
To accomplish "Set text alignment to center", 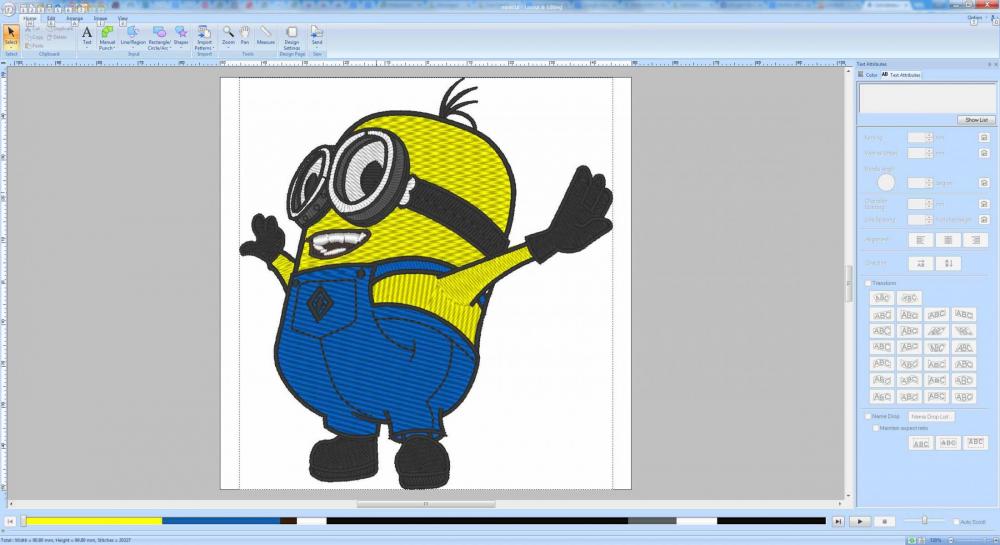I will (x=948, y=240).
